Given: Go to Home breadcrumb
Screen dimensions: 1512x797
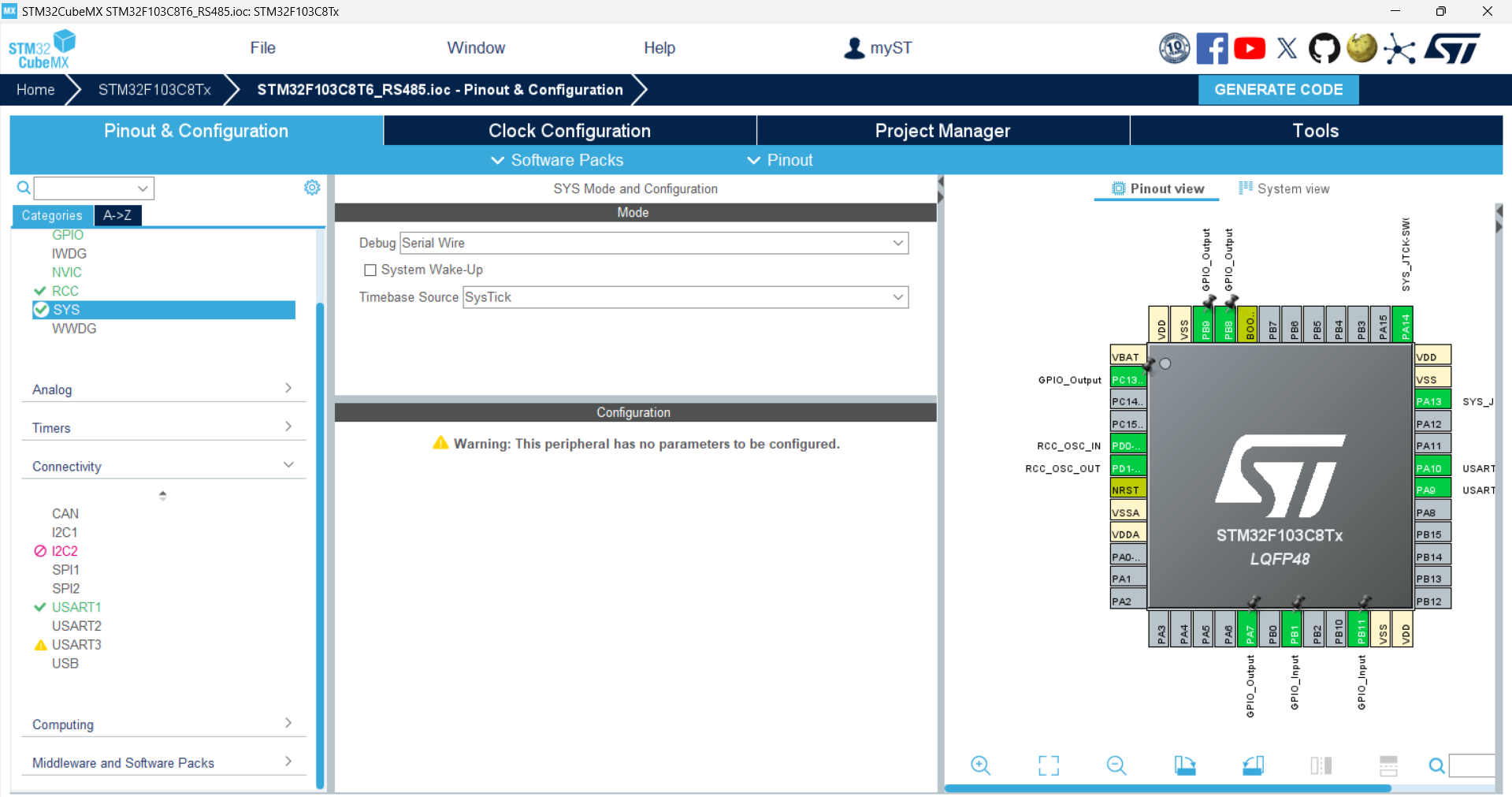Looking at the screenshot, I should click(35, 90).
